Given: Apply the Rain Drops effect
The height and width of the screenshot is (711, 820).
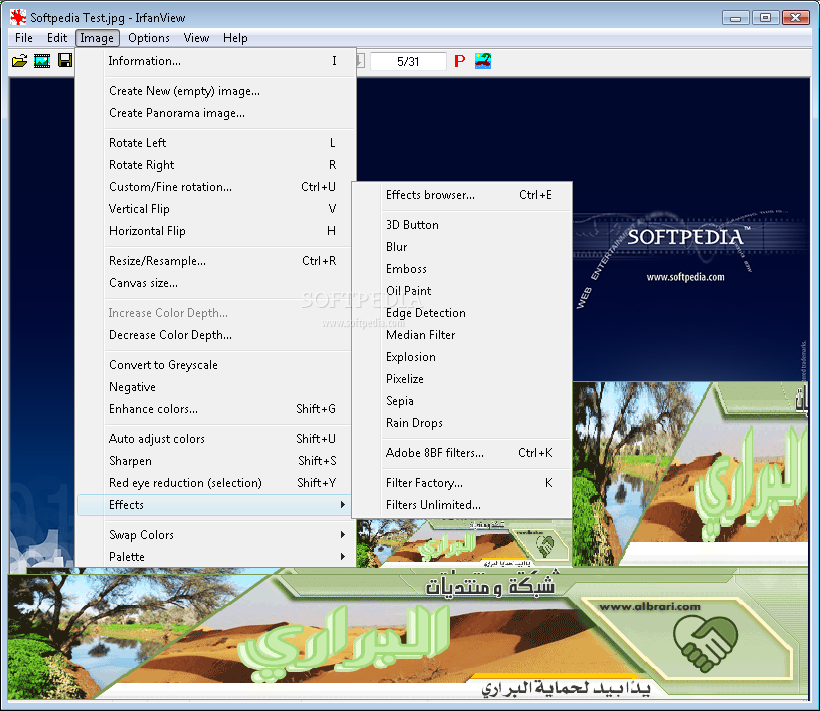Looking at the screenshot, I should coord(462,422).
